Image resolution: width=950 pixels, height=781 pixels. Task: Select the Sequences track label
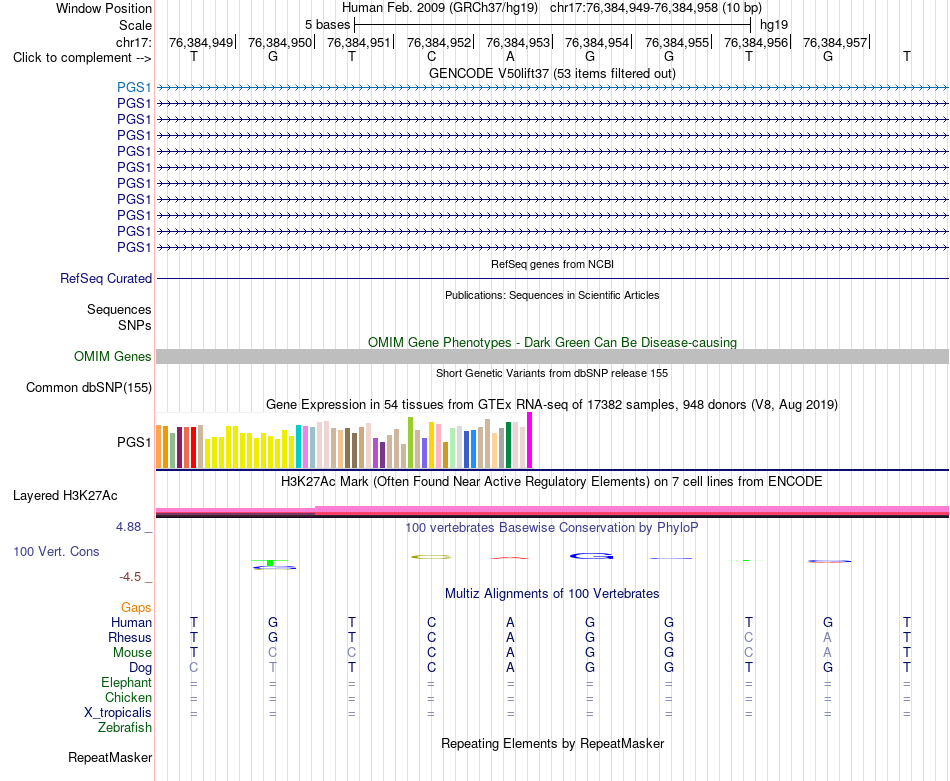tap(119, 309)
